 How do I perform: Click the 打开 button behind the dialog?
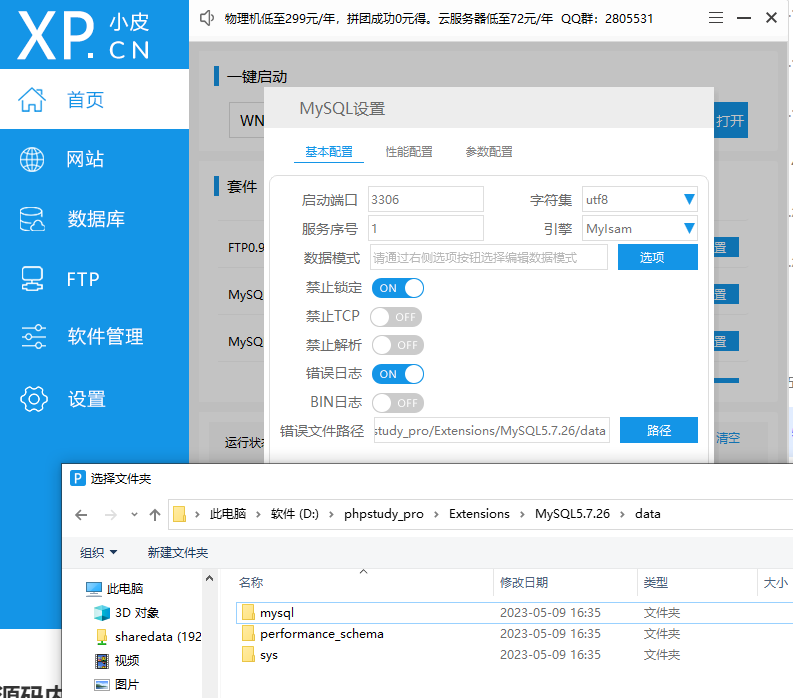click(730, 120)
